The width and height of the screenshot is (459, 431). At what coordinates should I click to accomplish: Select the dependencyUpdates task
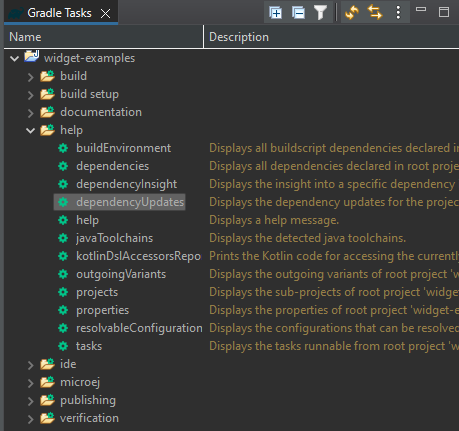(130, 202)
